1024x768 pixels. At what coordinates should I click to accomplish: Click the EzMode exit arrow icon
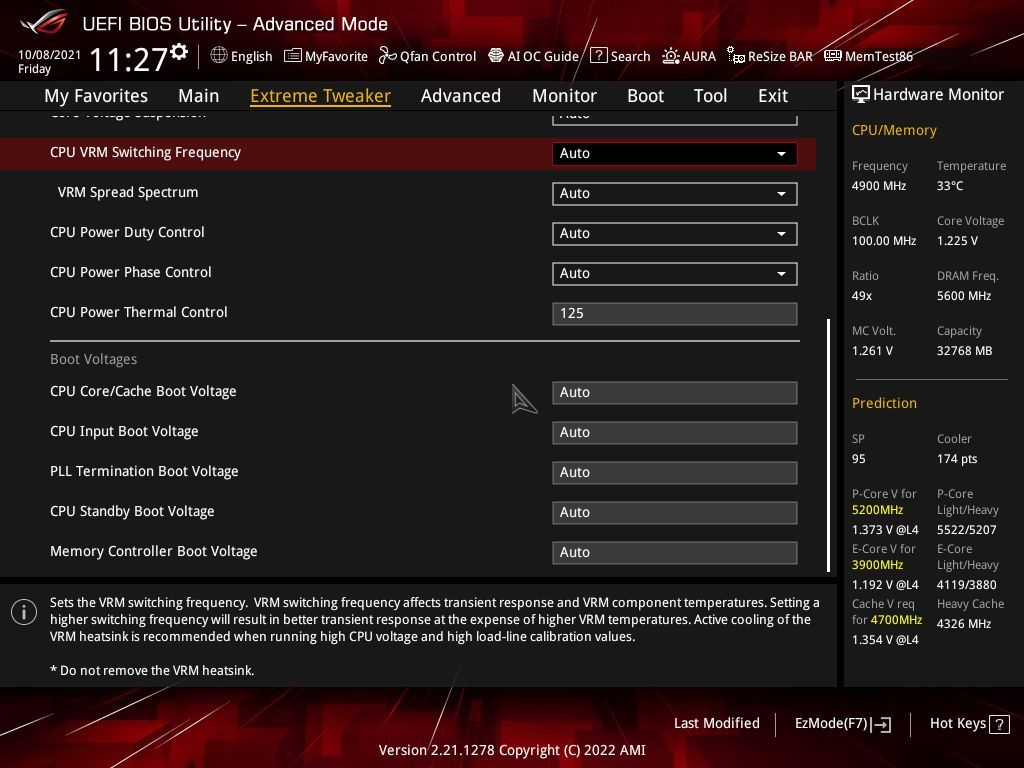point(882,724)
